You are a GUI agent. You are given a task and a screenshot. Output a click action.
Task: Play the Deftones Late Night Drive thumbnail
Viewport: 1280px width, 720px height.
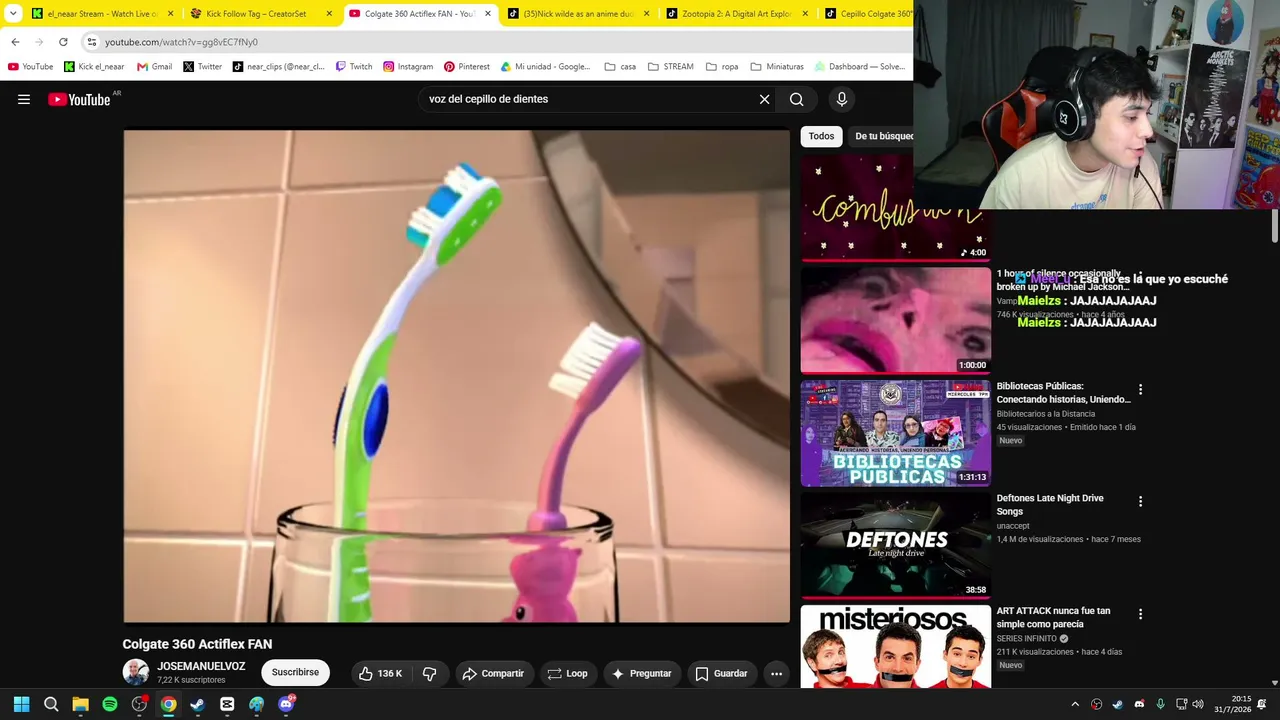coord(895,546)
